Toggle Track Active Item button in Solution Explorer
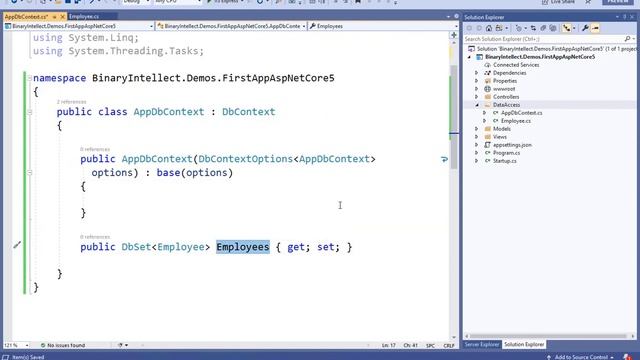This screenshot has width=640, height=360. [x=567, y=28]
